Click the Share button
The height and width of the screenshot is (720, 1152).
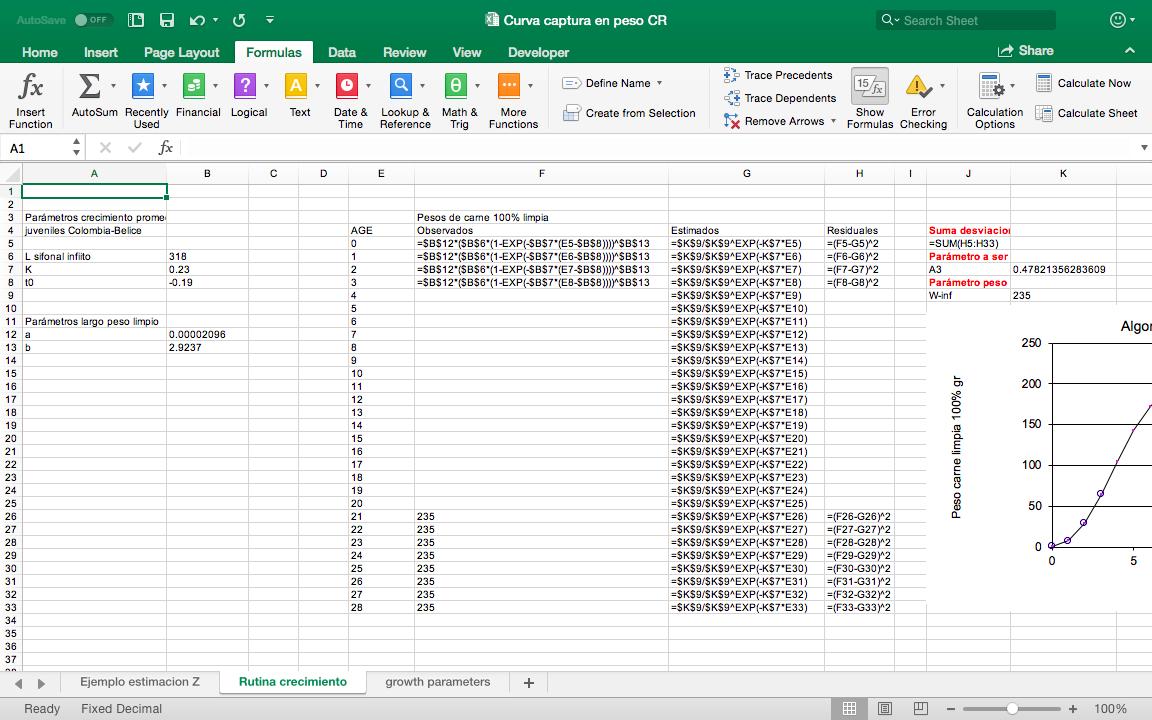(x=1026, y=51)
